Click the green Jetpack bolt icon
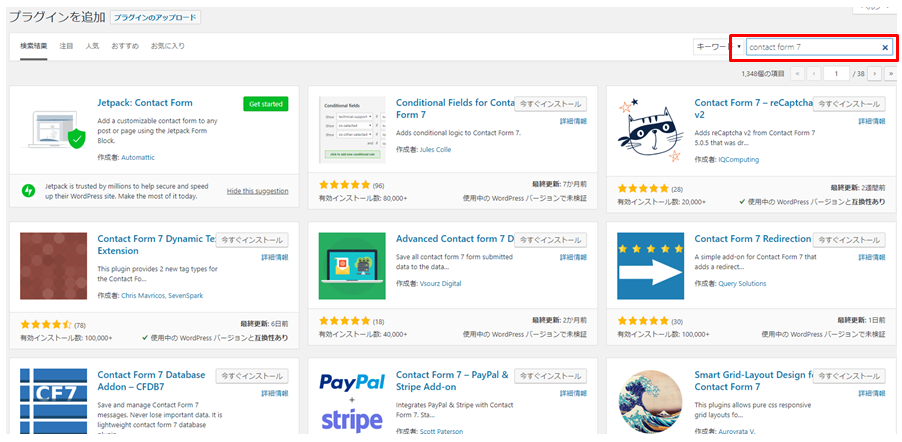The image size is (902, 442). [x=28, y=190]
